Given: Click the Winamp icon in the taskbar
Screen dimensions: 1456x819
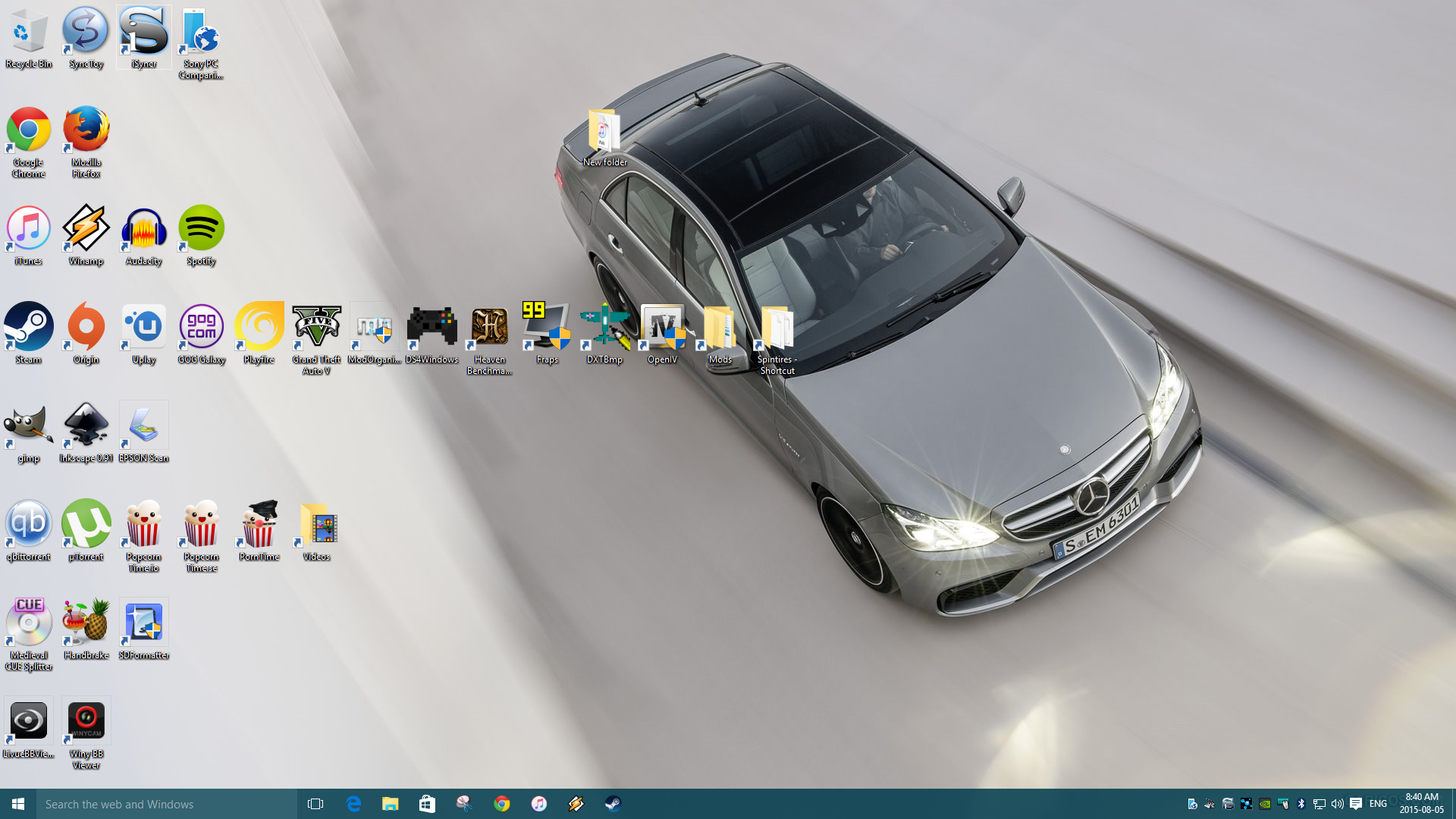Looking at the screenshot, I should [x=576, y=804].
